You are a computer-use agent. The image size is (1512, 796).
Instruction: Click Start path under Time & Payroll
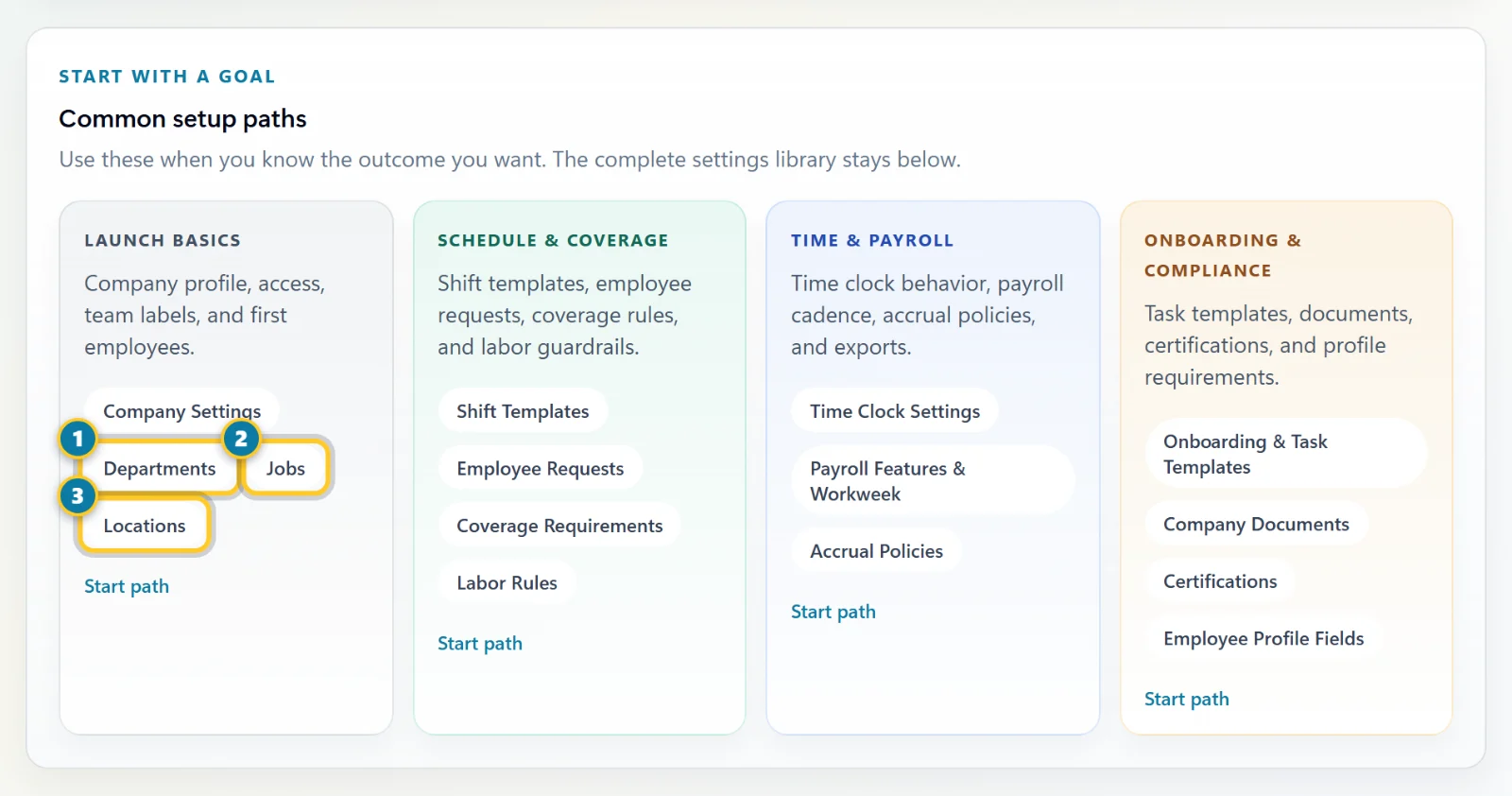[x=833, y=612]
